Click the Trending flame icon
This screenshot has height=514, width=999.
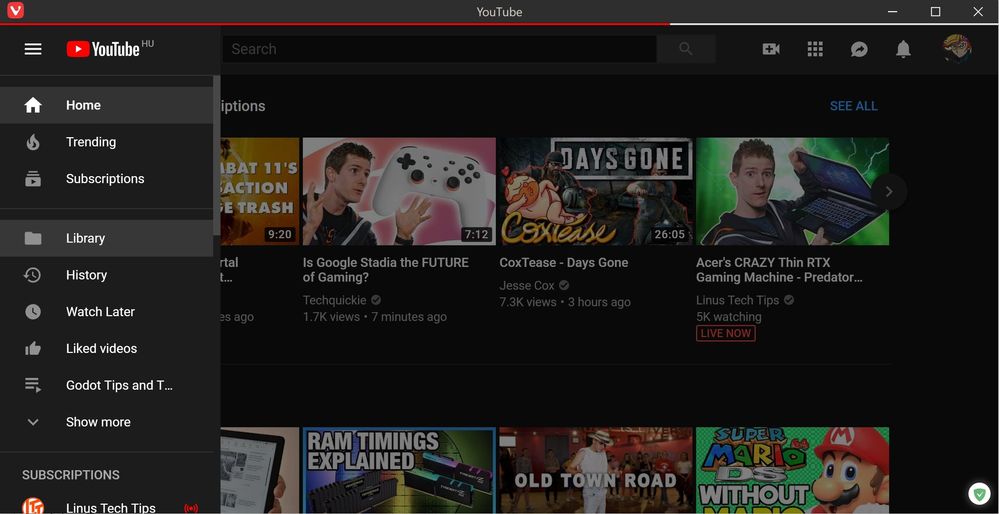(x=32, y=142)
